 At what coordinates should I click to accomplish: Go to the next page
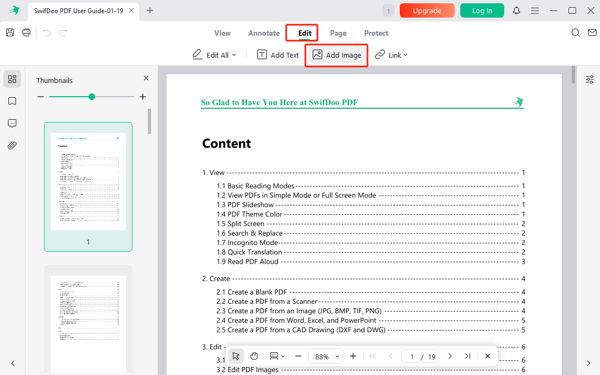tap(450, 356)
